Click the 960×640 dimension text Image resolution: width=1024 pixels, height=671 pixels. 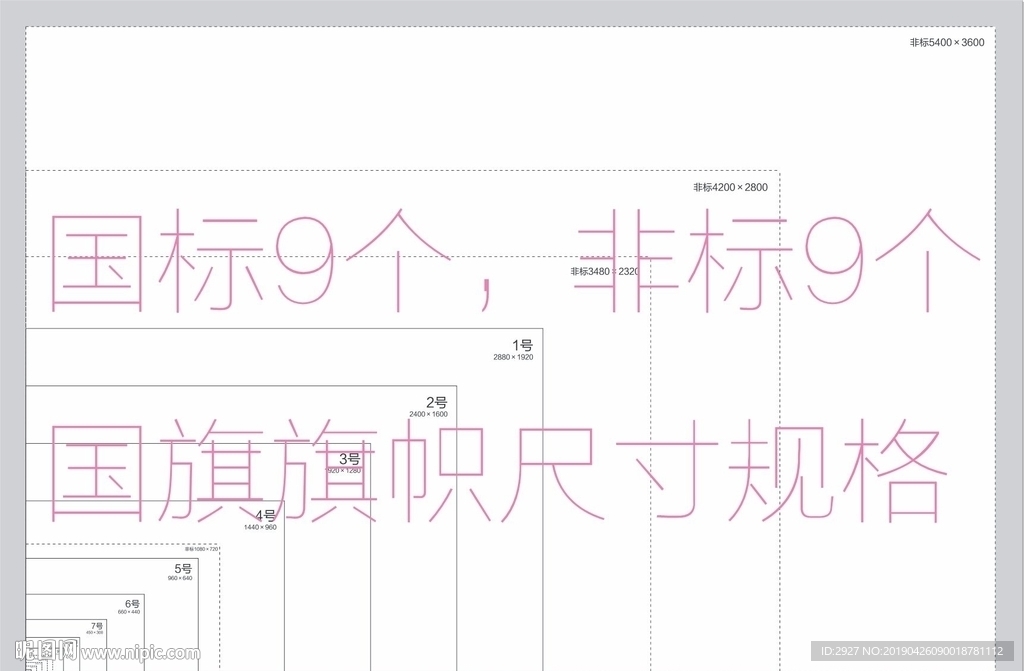pos(180,578)
